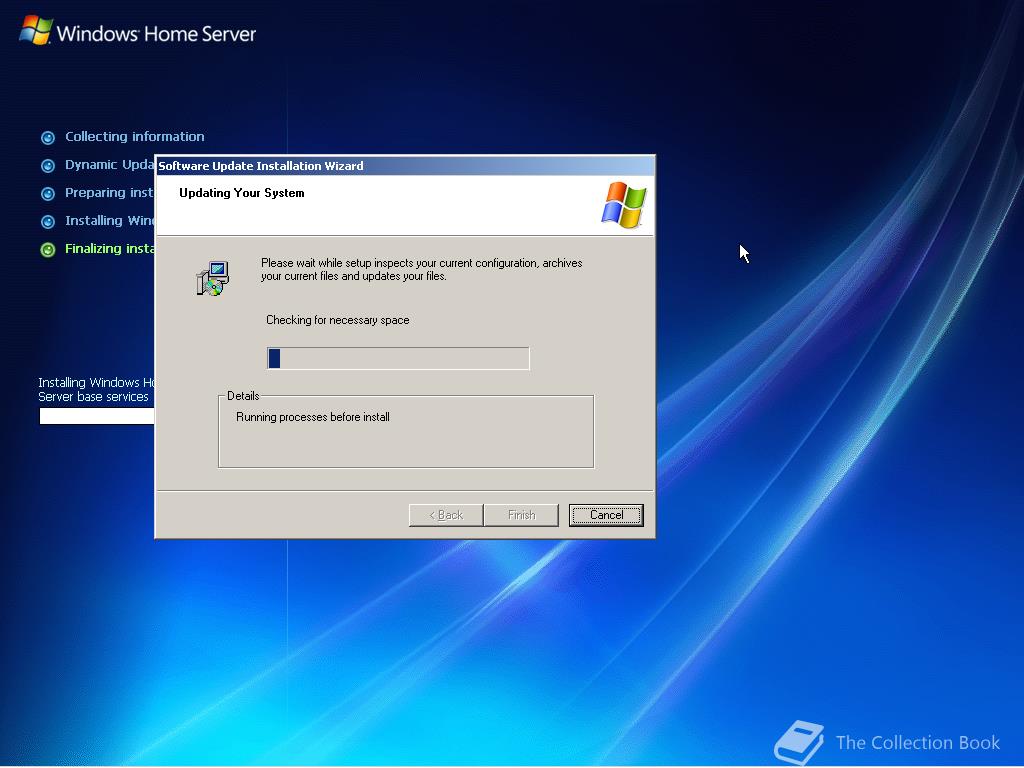Click the Dynamic Update step bullet icon
Image resolution: width=1024 pixels, height=768 pixels.
click(48, 166)
